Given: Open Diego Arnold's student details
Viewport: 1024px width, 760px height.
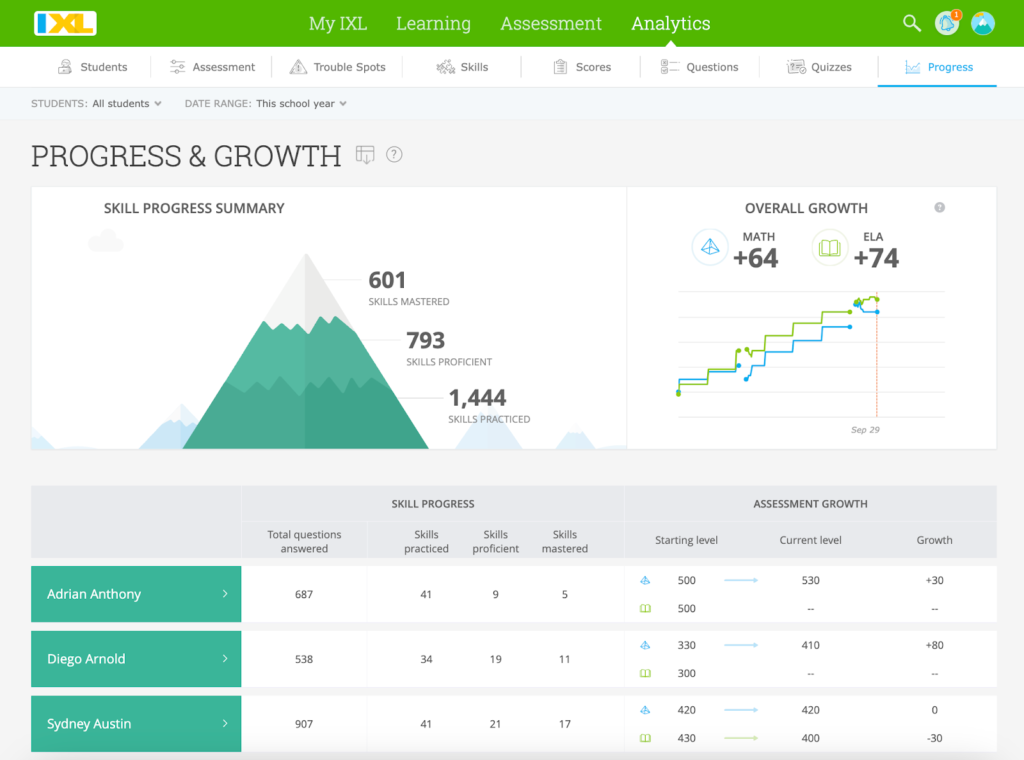Looking at the screenshot, I should point(136,658).
